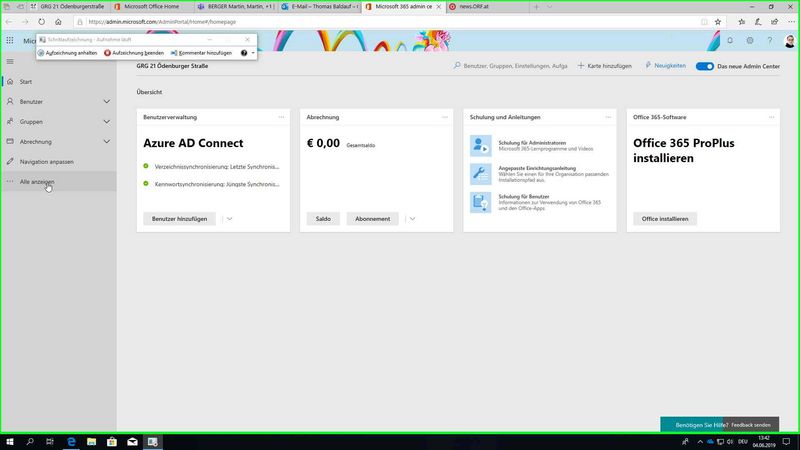Switch to GRG 21 Ödenburgerstraße tab
This screenshot has width=800, height=450.
[x=69, y=7]
